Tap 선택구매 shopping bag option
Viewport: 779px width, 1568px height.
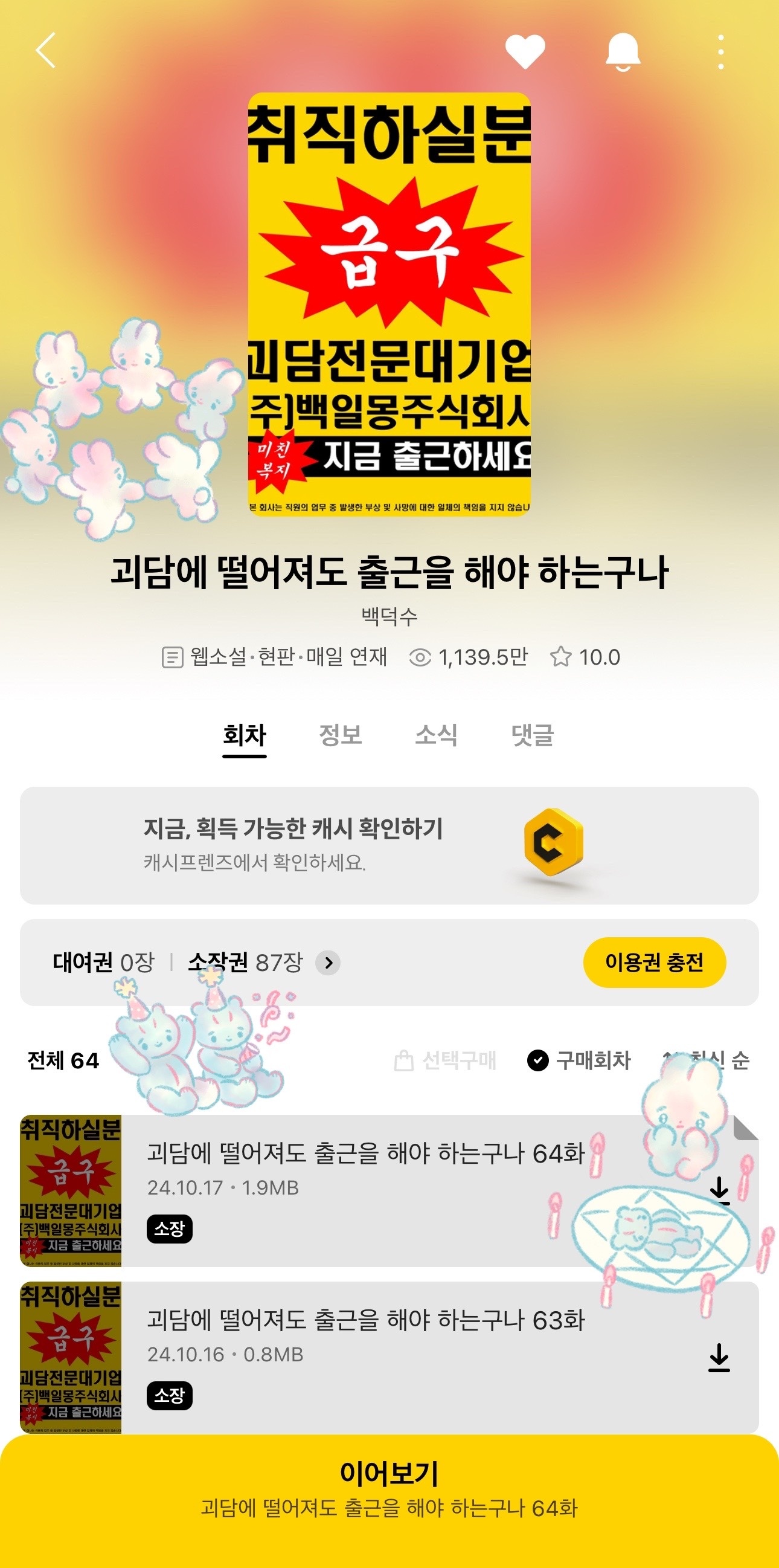tap(445, 1060)
